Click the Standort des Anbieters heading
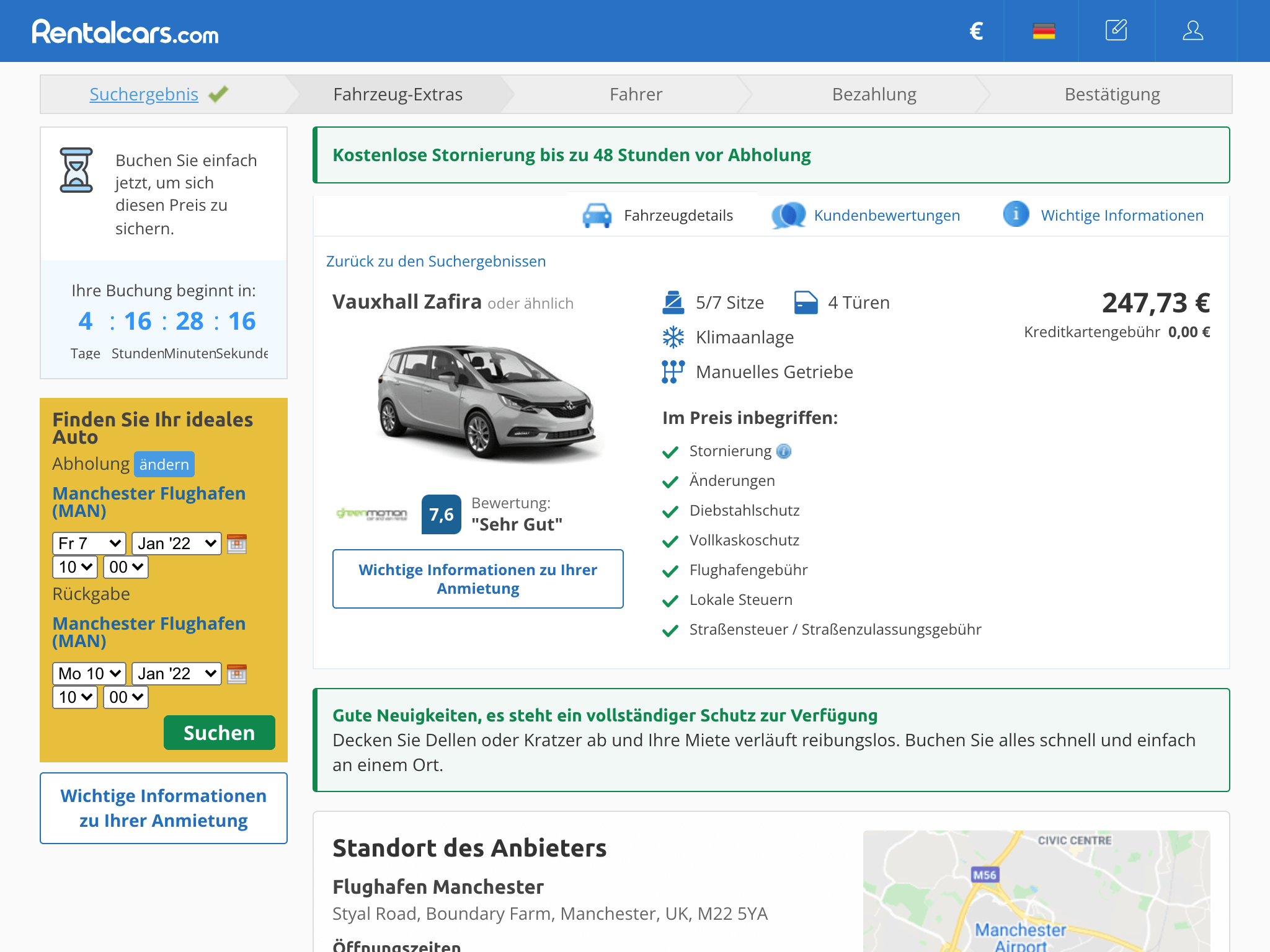1270x952 pixels. coord(469,848)
